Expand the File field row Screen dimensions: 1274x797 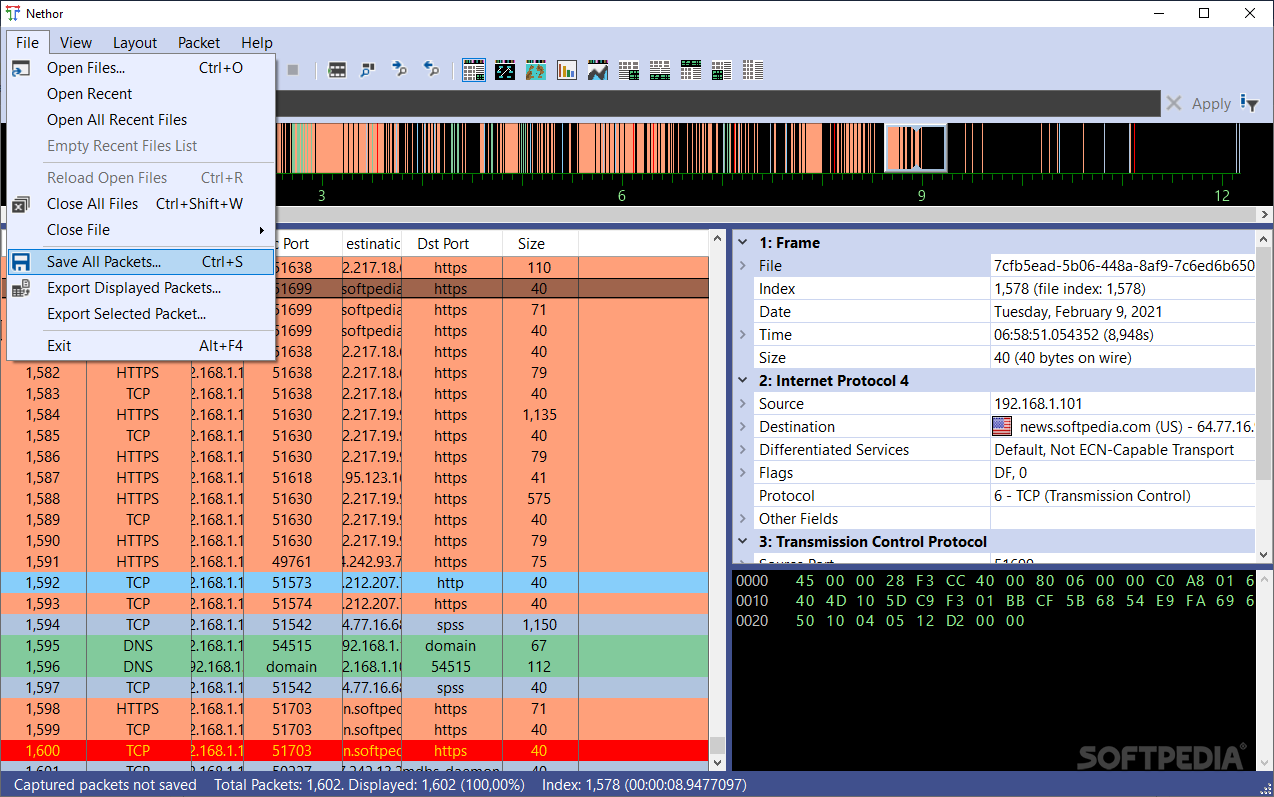point(743,266)
